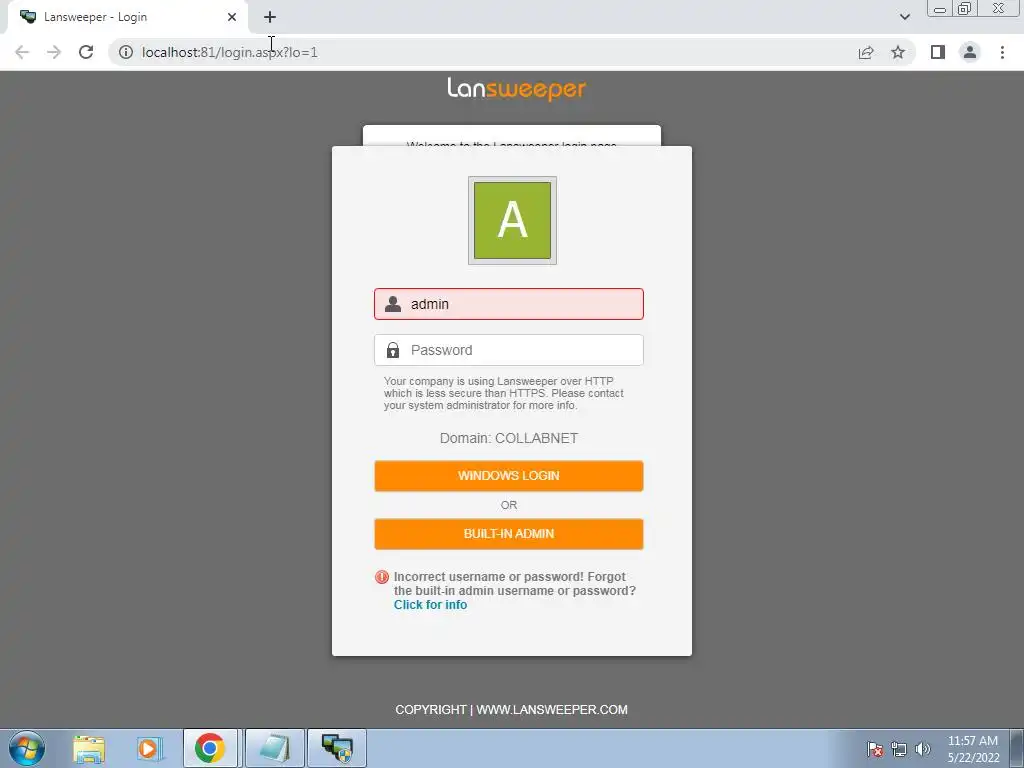Click the browser forward arrow
The height and width of the screenshot is (768, 1024).
[x=54, y=52]
